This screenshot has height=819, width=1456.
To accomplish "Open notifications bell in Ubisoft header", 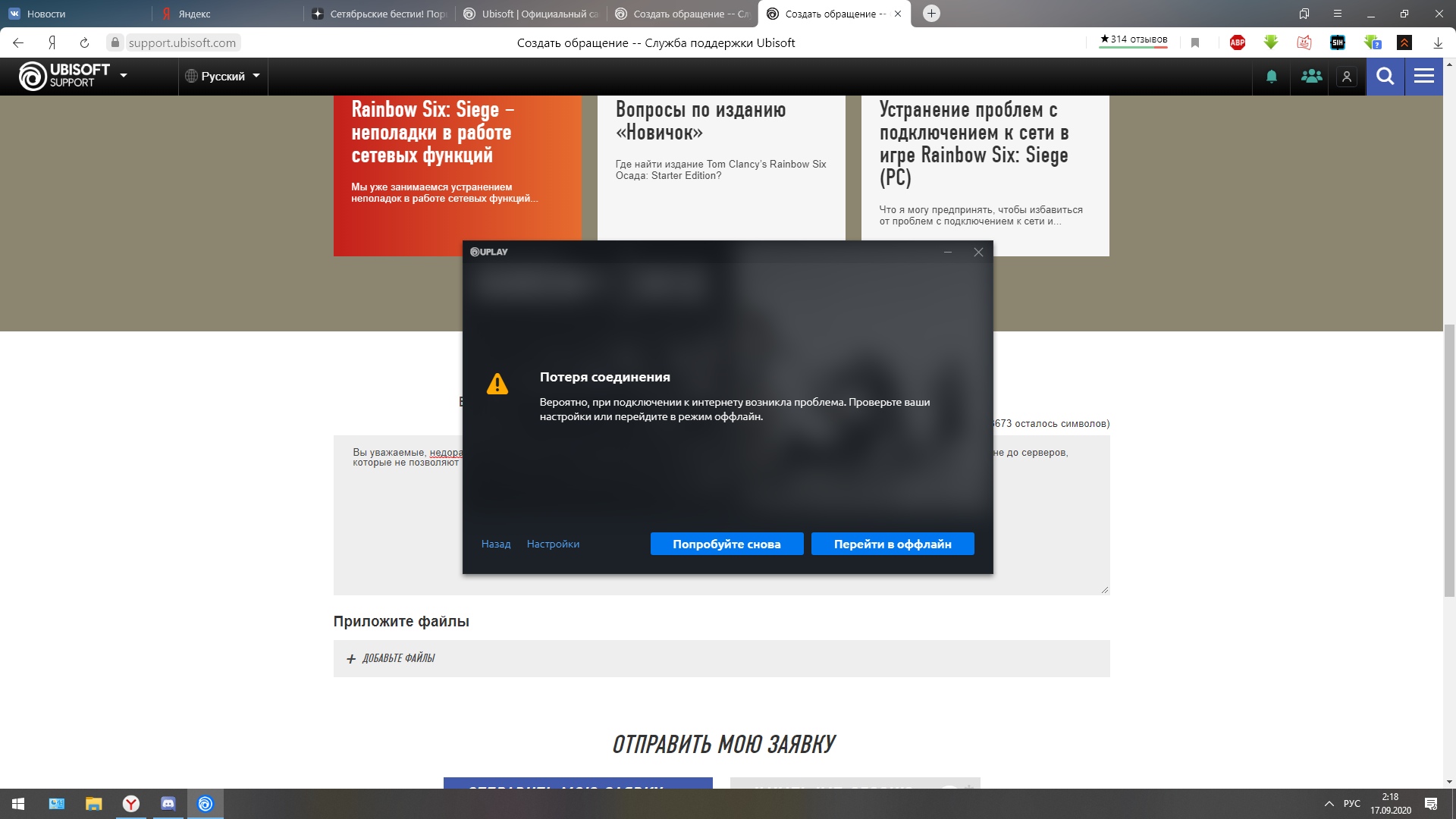I will tap(1272, 77).
